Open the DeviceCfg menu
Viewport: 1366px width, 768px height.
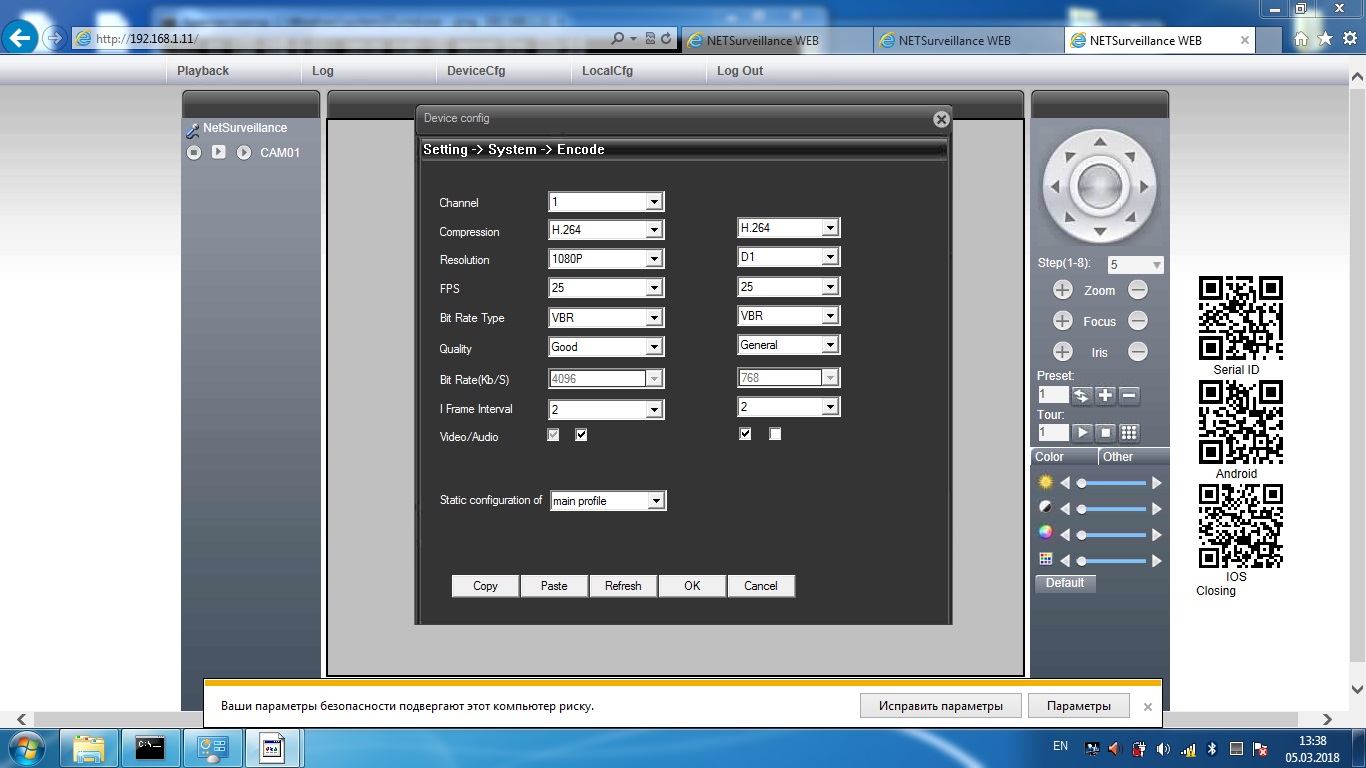coord(475,71)
